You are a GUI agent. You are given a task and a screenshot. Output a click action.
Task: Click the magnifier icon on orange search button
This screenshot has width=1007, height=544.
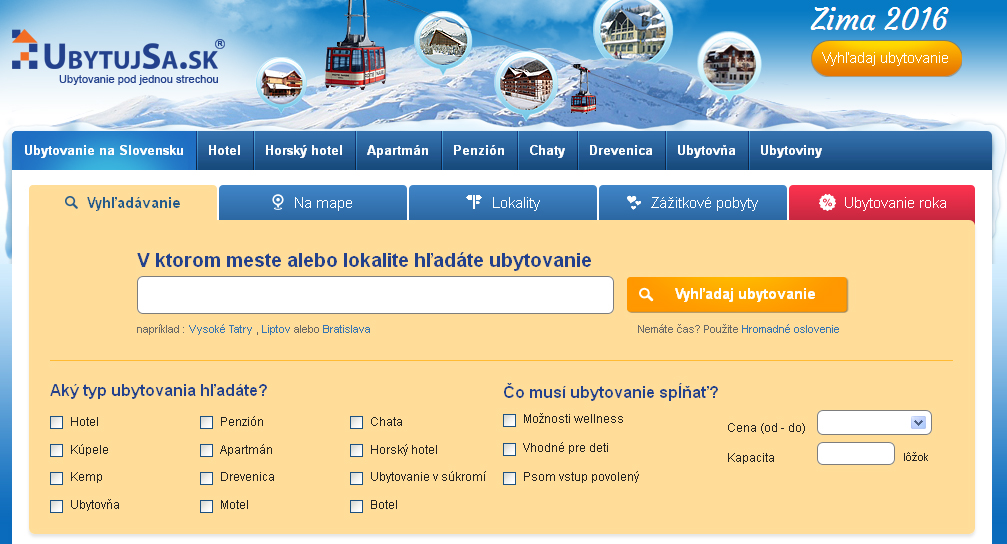(x=646, y=295)
